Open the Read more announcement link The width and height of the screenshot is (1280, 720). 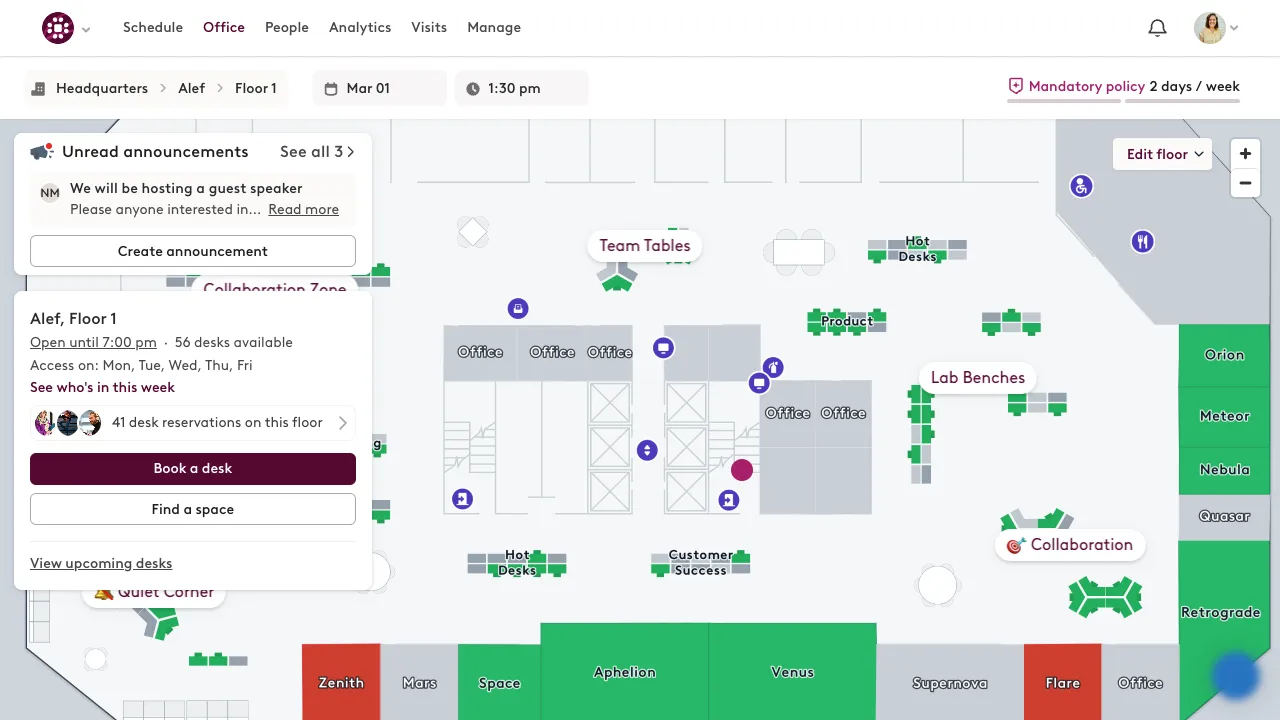click(303, 209)
